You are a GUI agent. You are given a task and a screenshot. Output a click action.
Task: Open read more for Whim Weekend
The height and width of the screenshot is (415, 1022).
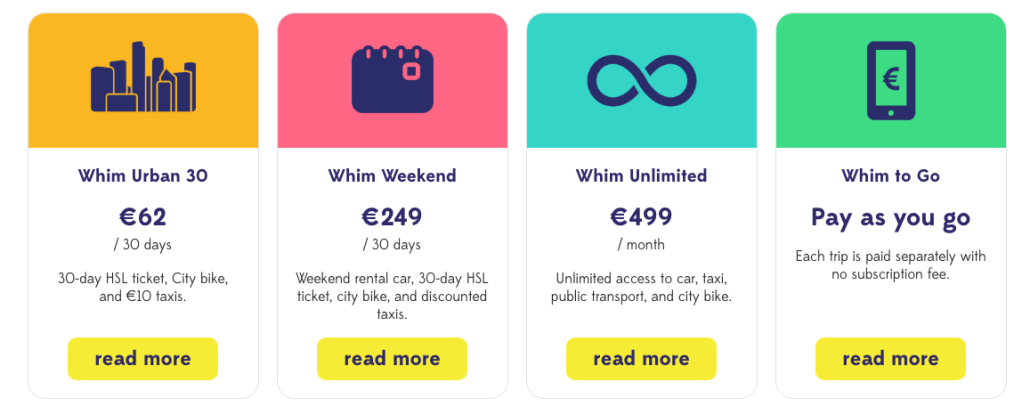click(x=392, y=359)
